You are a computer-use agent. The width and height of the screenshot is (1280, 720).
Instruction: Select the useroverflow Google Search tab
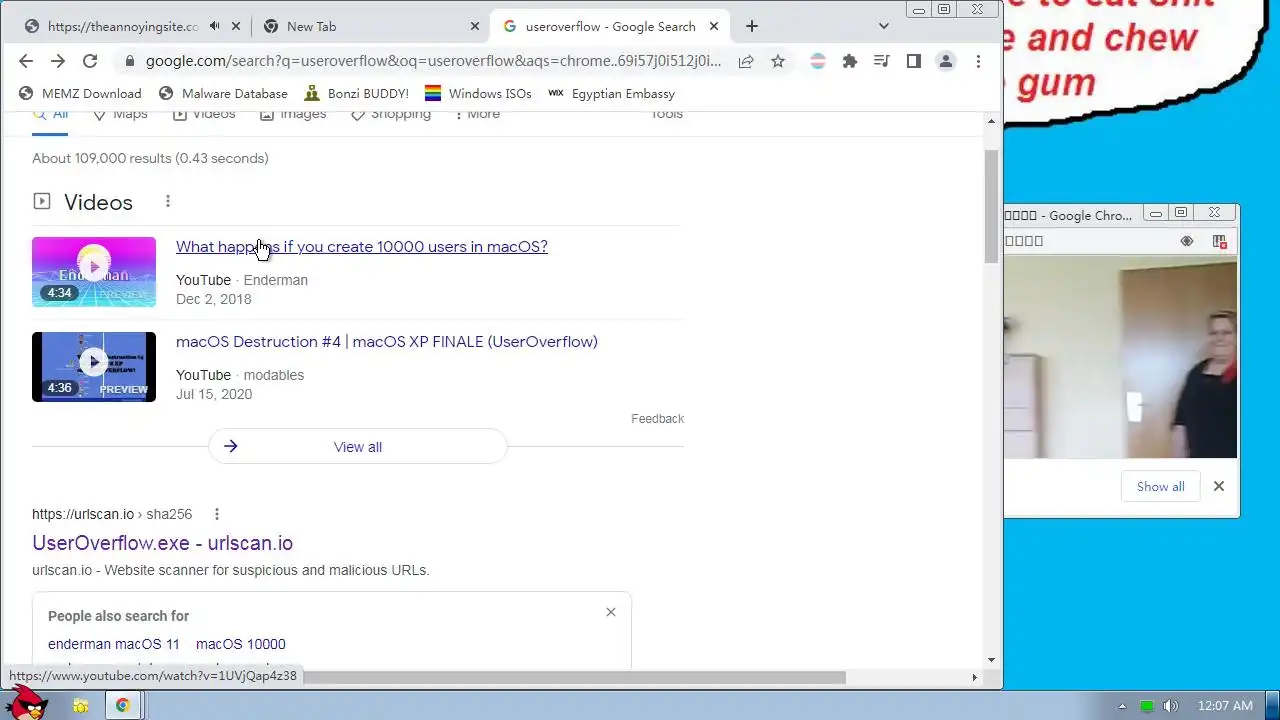click(610, 26)
